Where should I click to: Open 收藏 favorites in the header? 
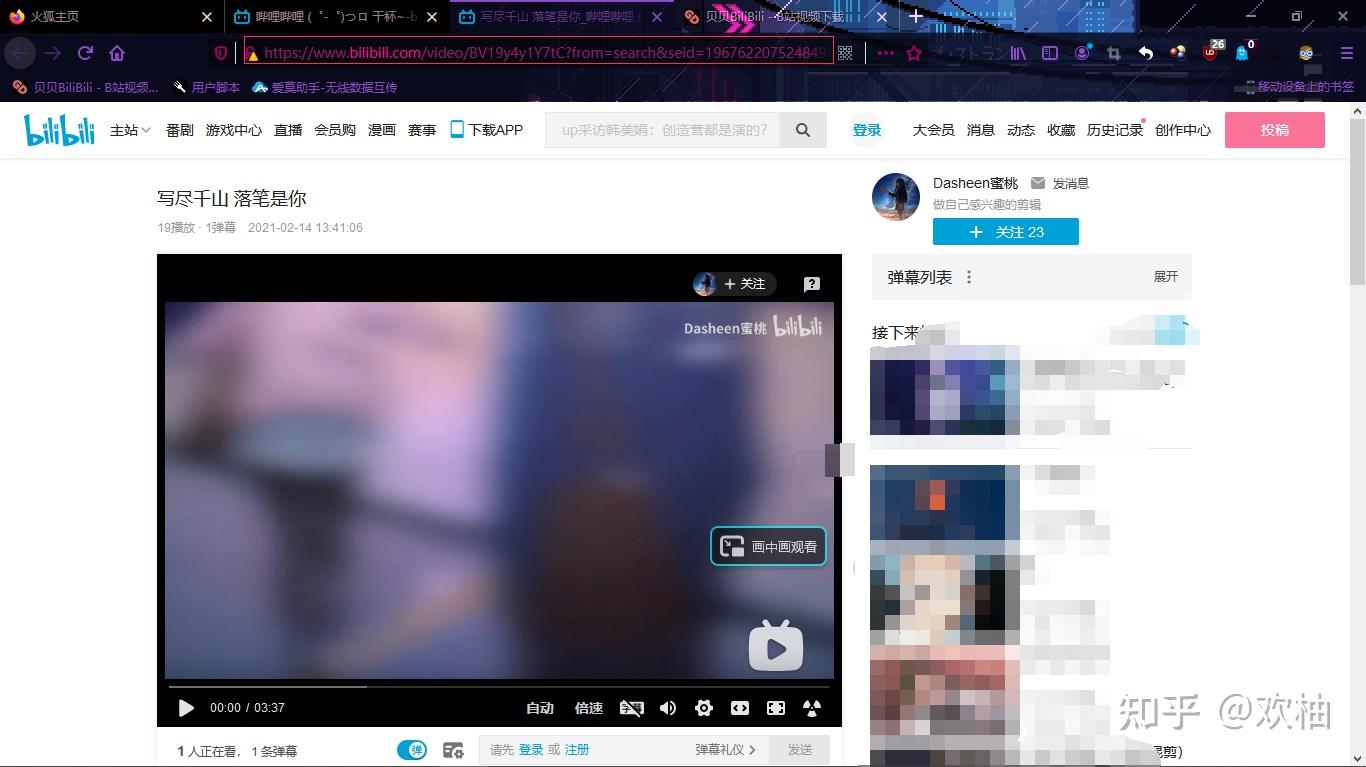1061,130
